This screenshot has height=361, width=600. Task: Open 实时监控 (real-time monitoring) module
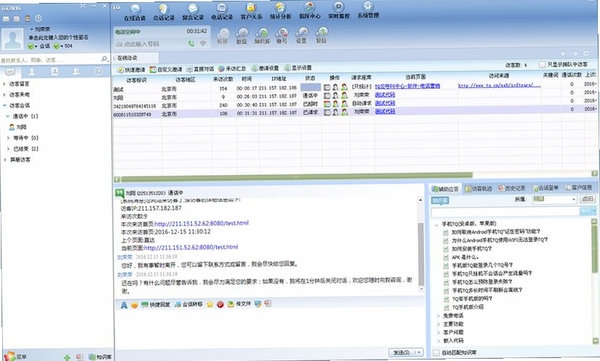click(x=339, y=11)
